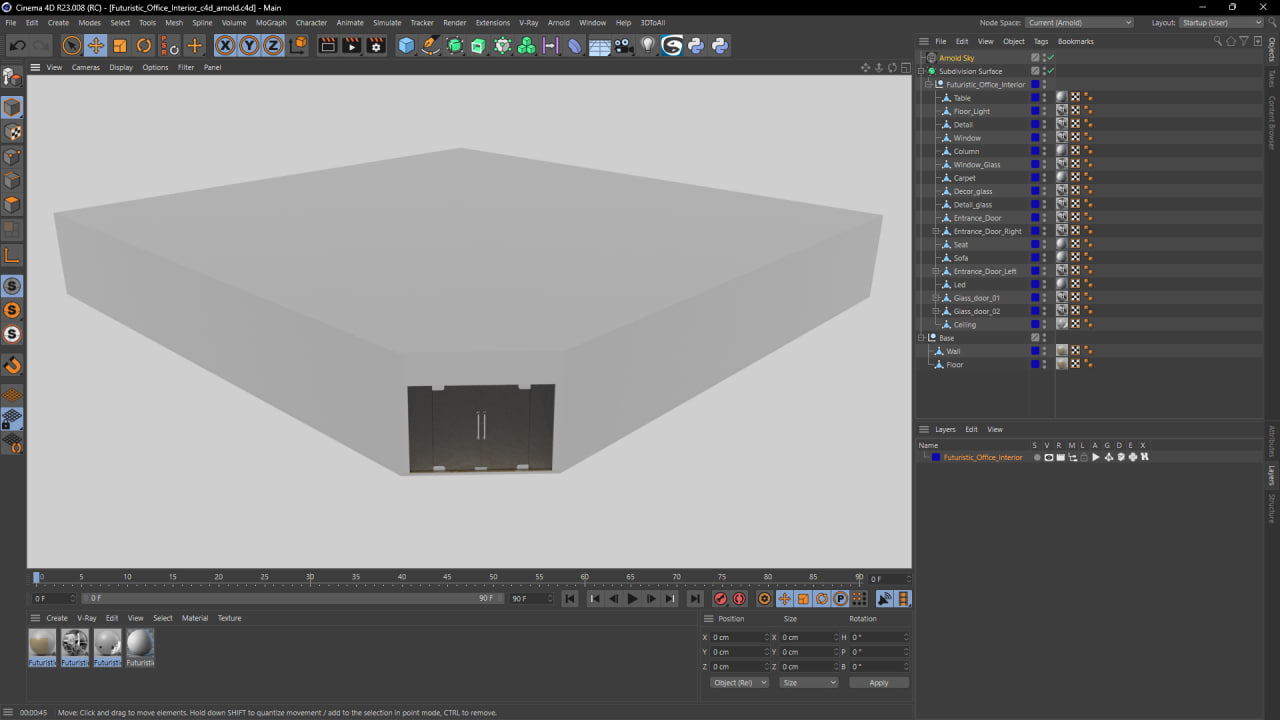This screenshot has height=720, width=1280.
Task: Click frame 45 on the timeline ruler
Action: pos(447,578)
